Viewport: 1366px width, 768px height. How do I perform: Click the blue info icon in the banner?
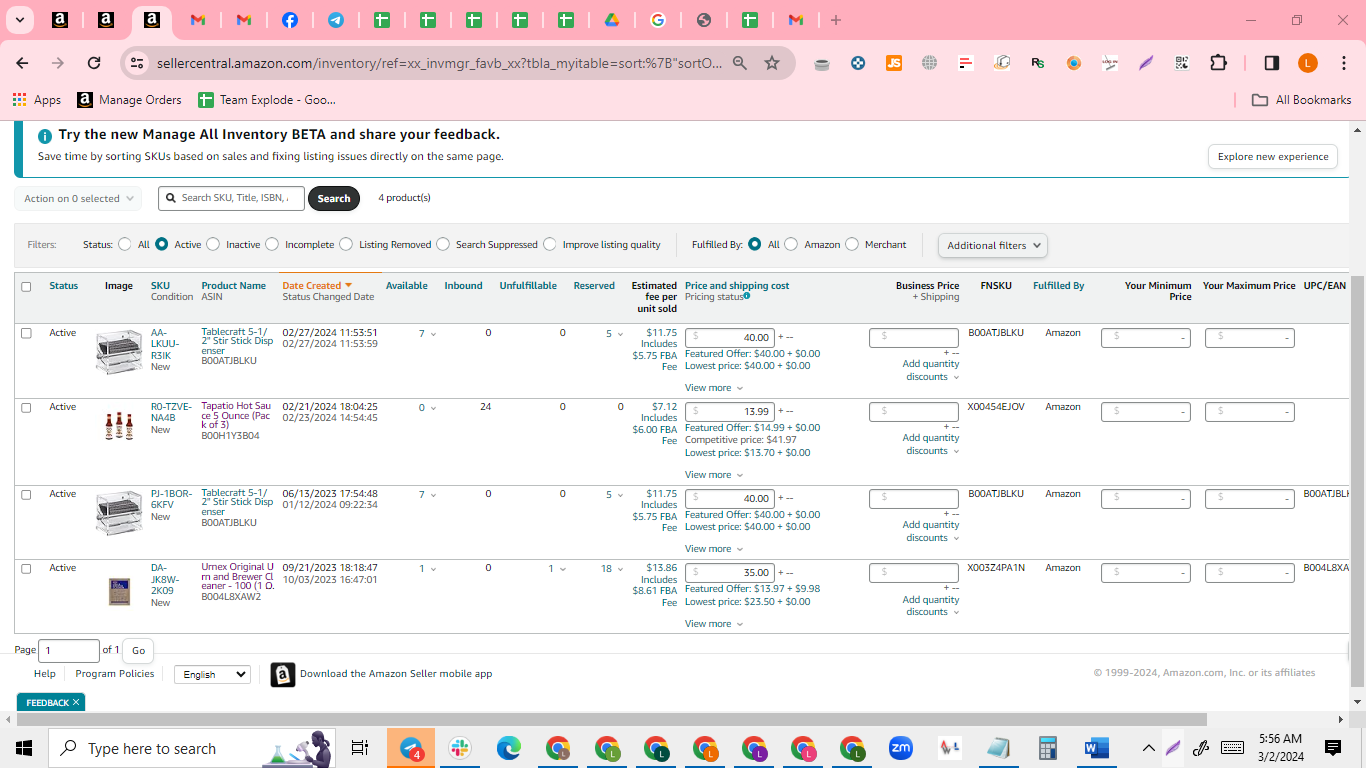[x=44, y=136]
